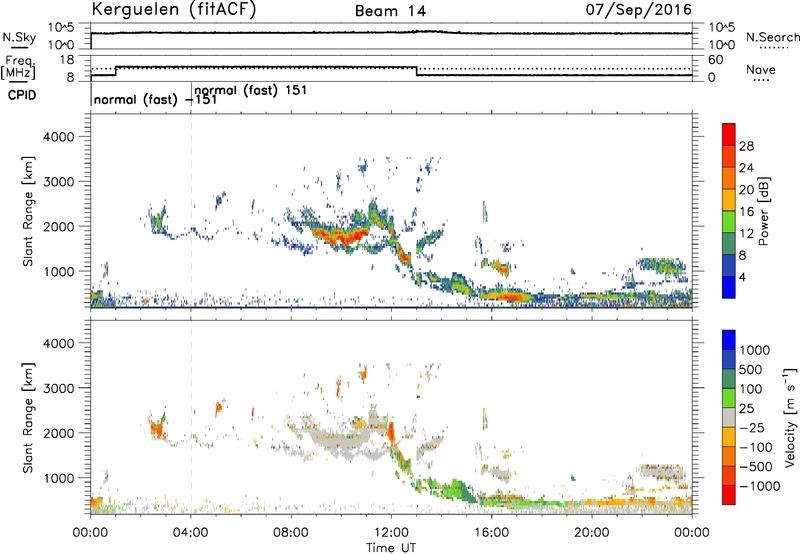This screenshot has width=800, height=554.
Task: Click the 'N.Search' legend label
Action: click(773, 37)
